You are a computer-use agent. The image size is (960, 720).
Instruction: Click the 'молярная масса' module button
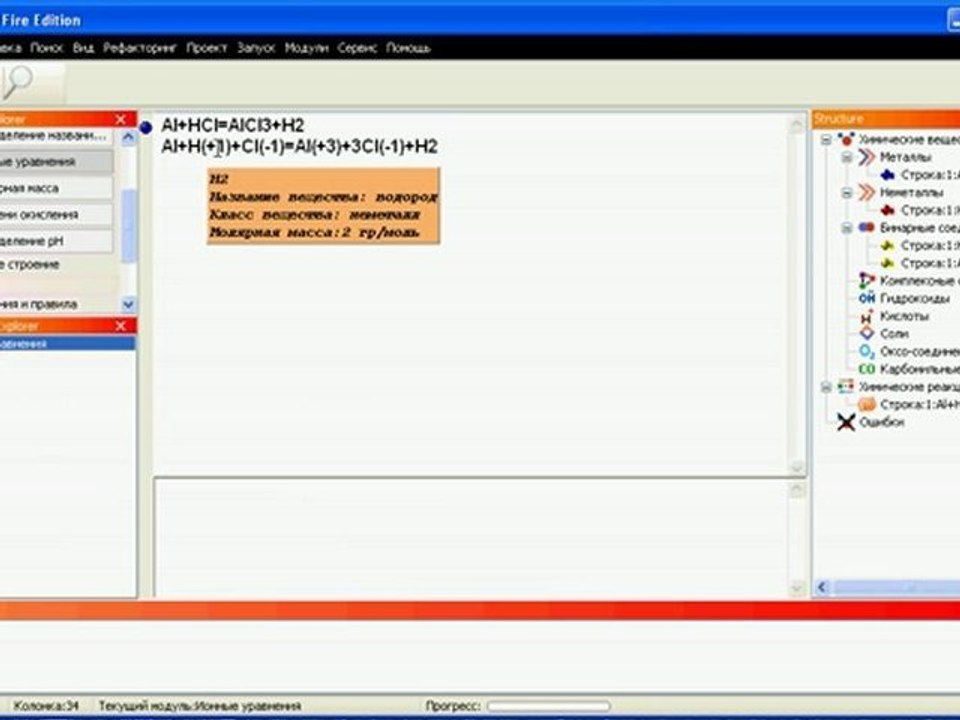[x=56, y=188]
